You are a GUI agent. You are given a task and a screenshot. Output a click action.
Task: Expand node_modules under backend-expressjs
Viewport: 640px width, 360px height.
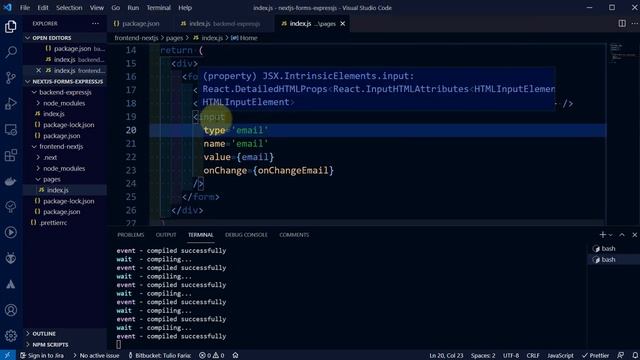click(64, 103)
